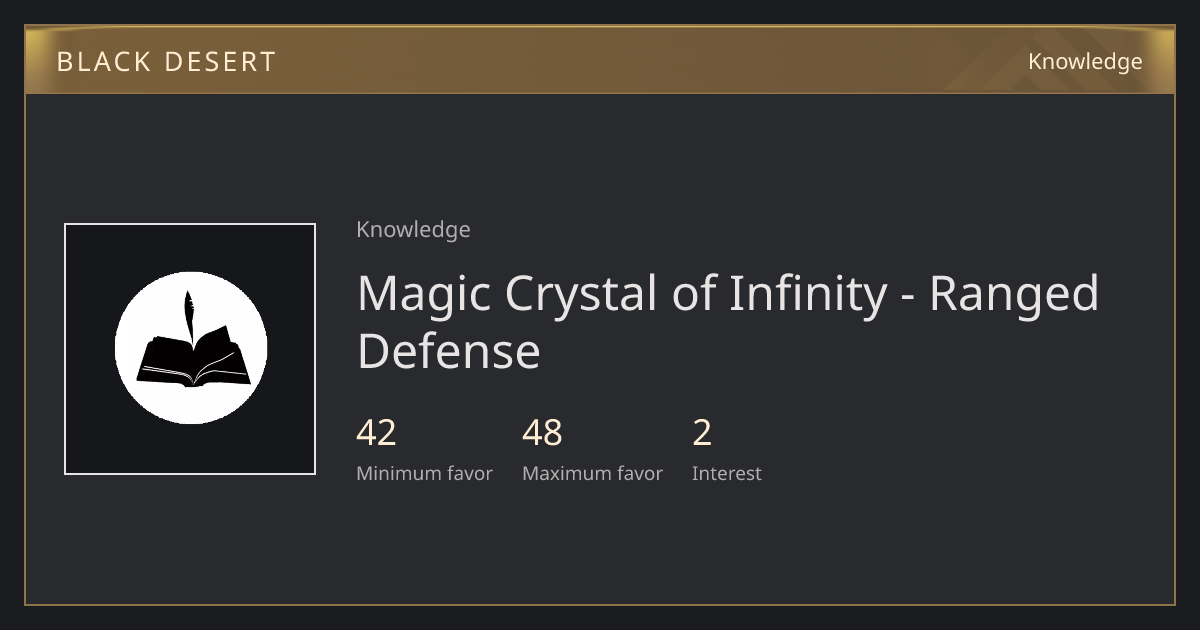The image size is (1200, 630).
Task: Select the white circle behind the book
Action: tap(191, 348)
